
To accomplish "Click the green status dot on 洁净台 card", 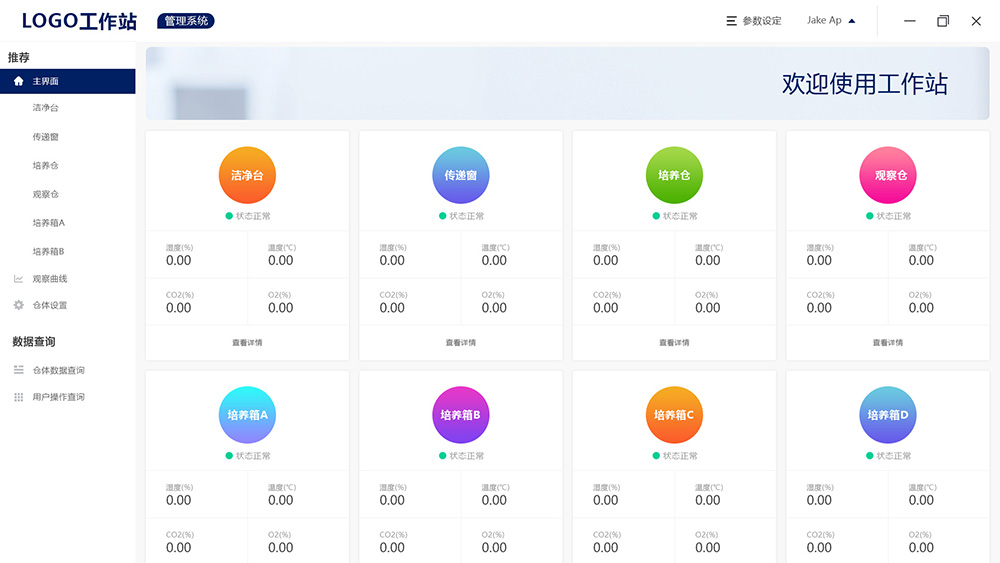I will tap(229, 216).
